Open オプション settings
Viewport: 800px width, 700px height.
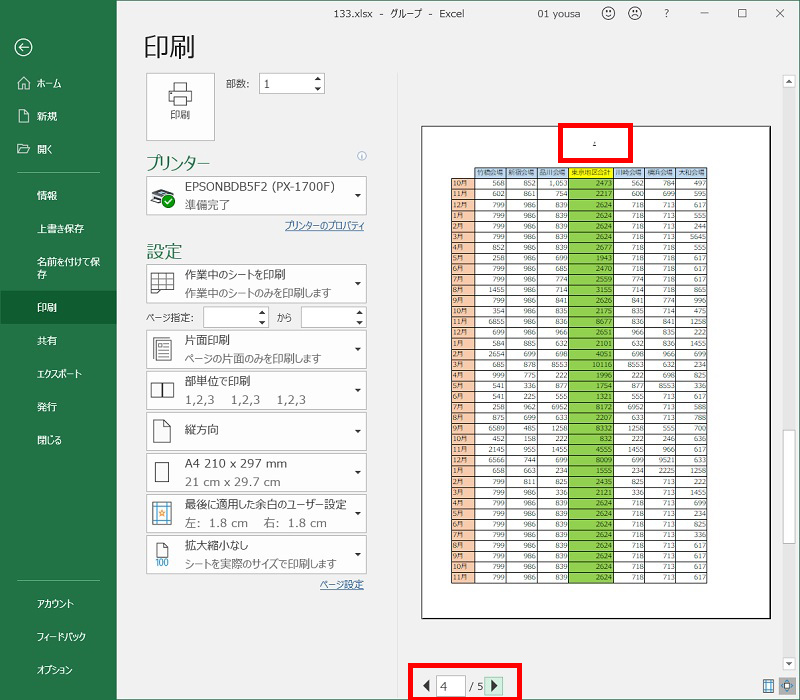tap(58, 670)
